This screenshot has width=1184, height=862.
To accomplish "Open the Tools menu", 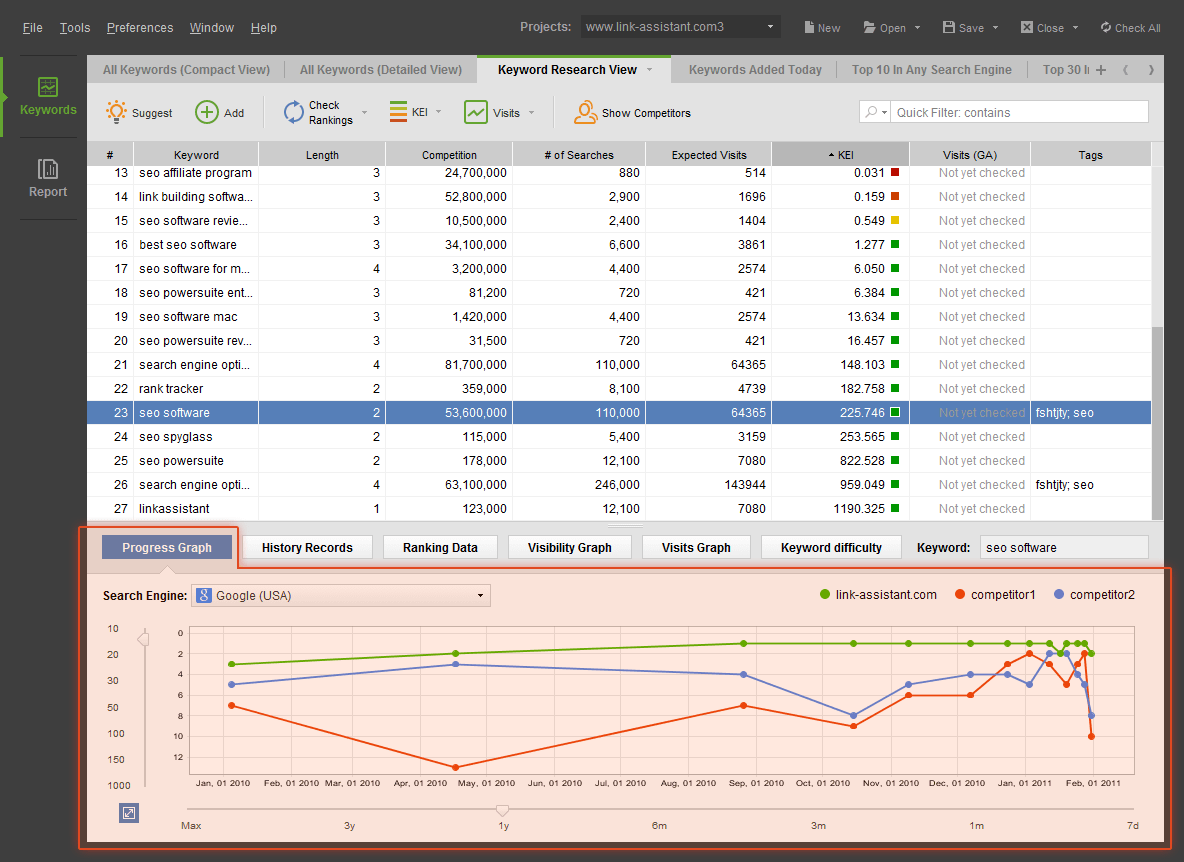I will [75, 28].
